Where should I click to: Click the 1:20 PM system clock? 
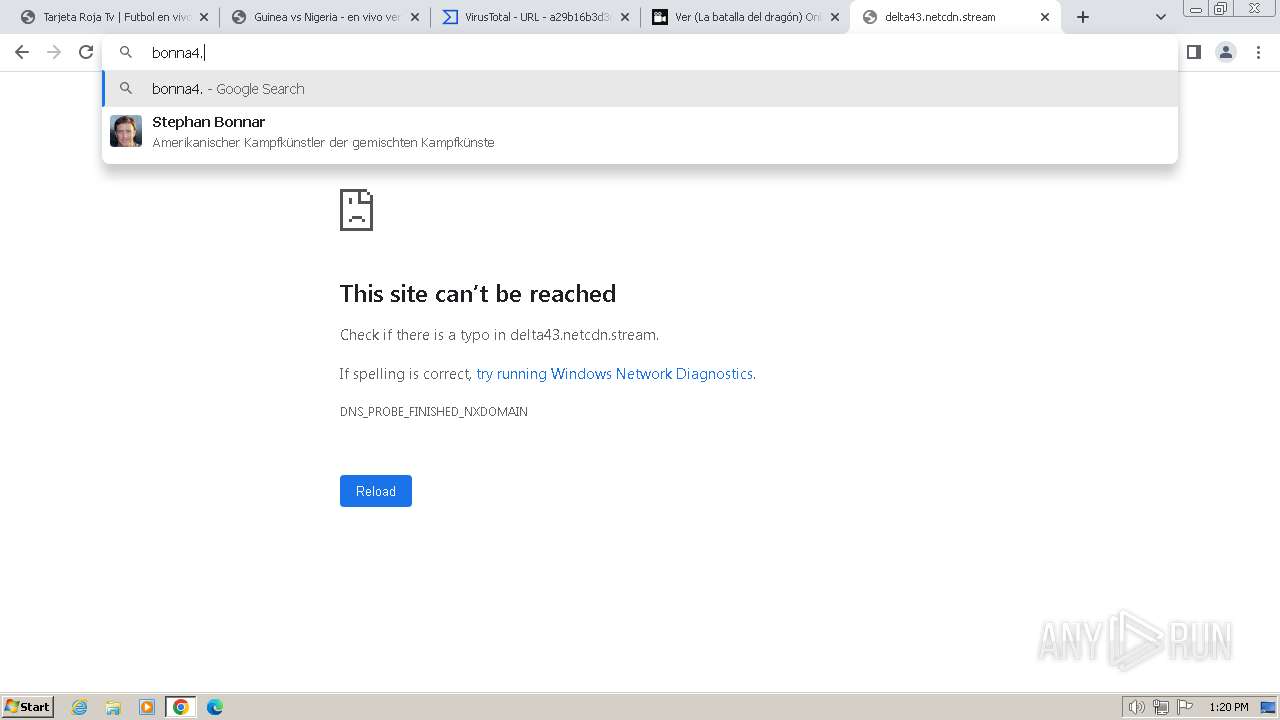pos(1229,707)
